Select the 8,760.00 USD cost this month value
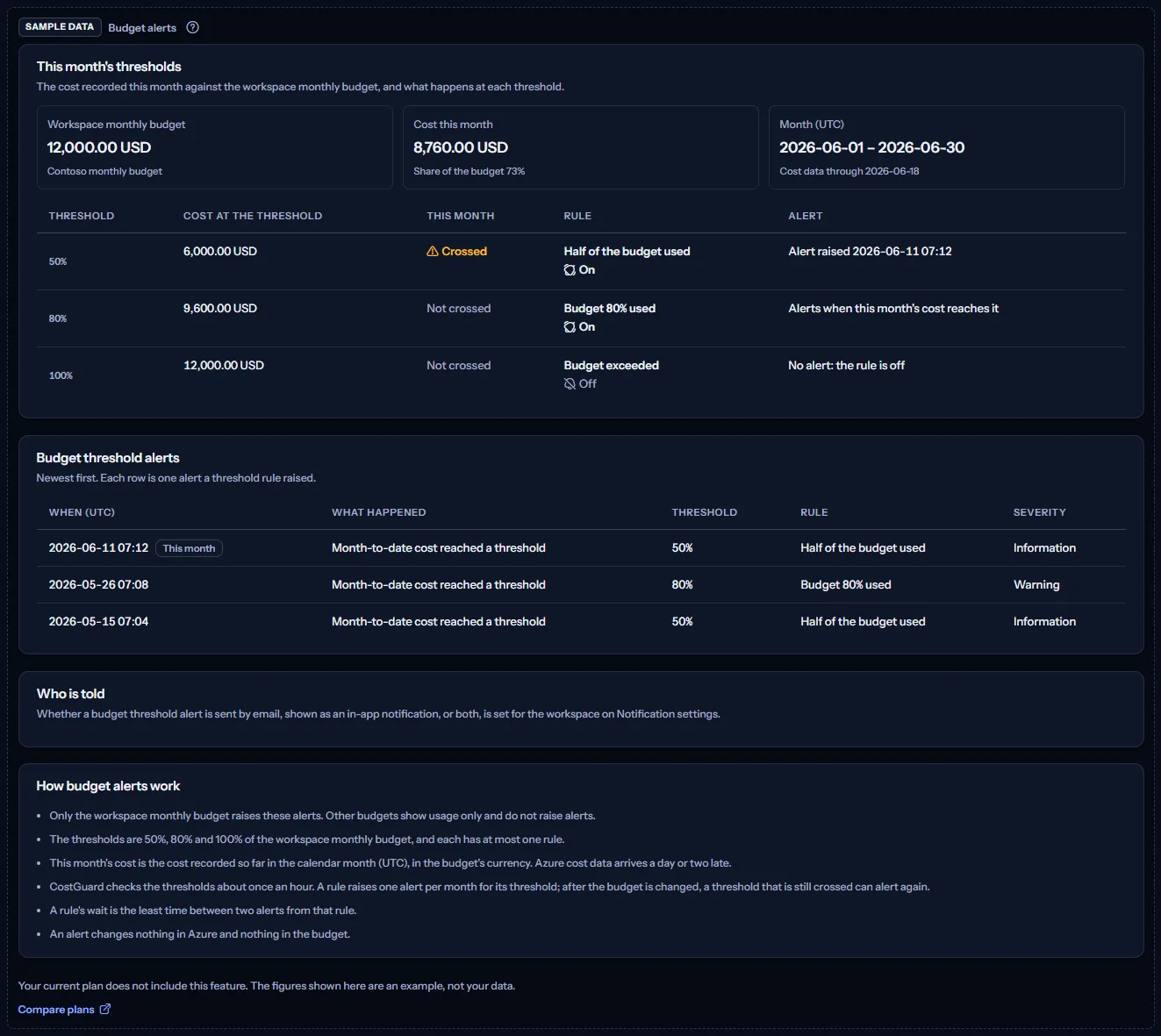The width and height of the screenshot is (1161, 1036). (x=461, y=147)
